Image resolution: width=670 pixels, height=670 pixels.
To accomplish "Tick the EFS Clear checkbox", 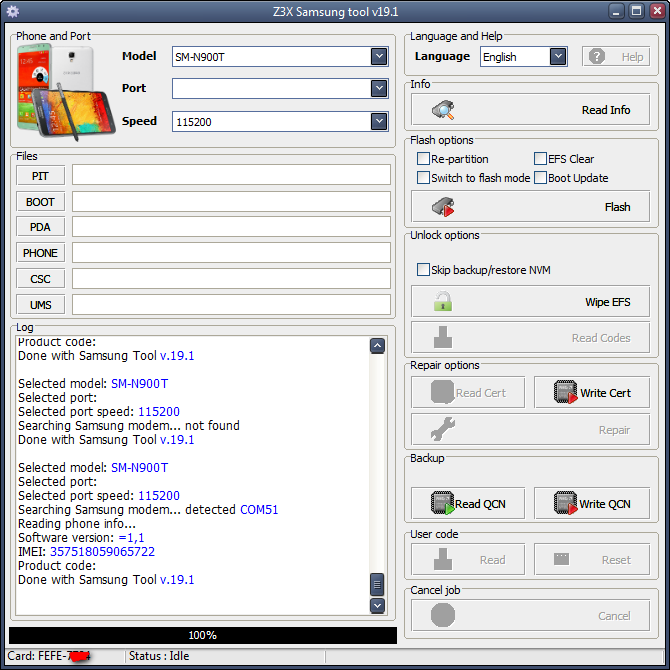I will (x=540, y=159).
